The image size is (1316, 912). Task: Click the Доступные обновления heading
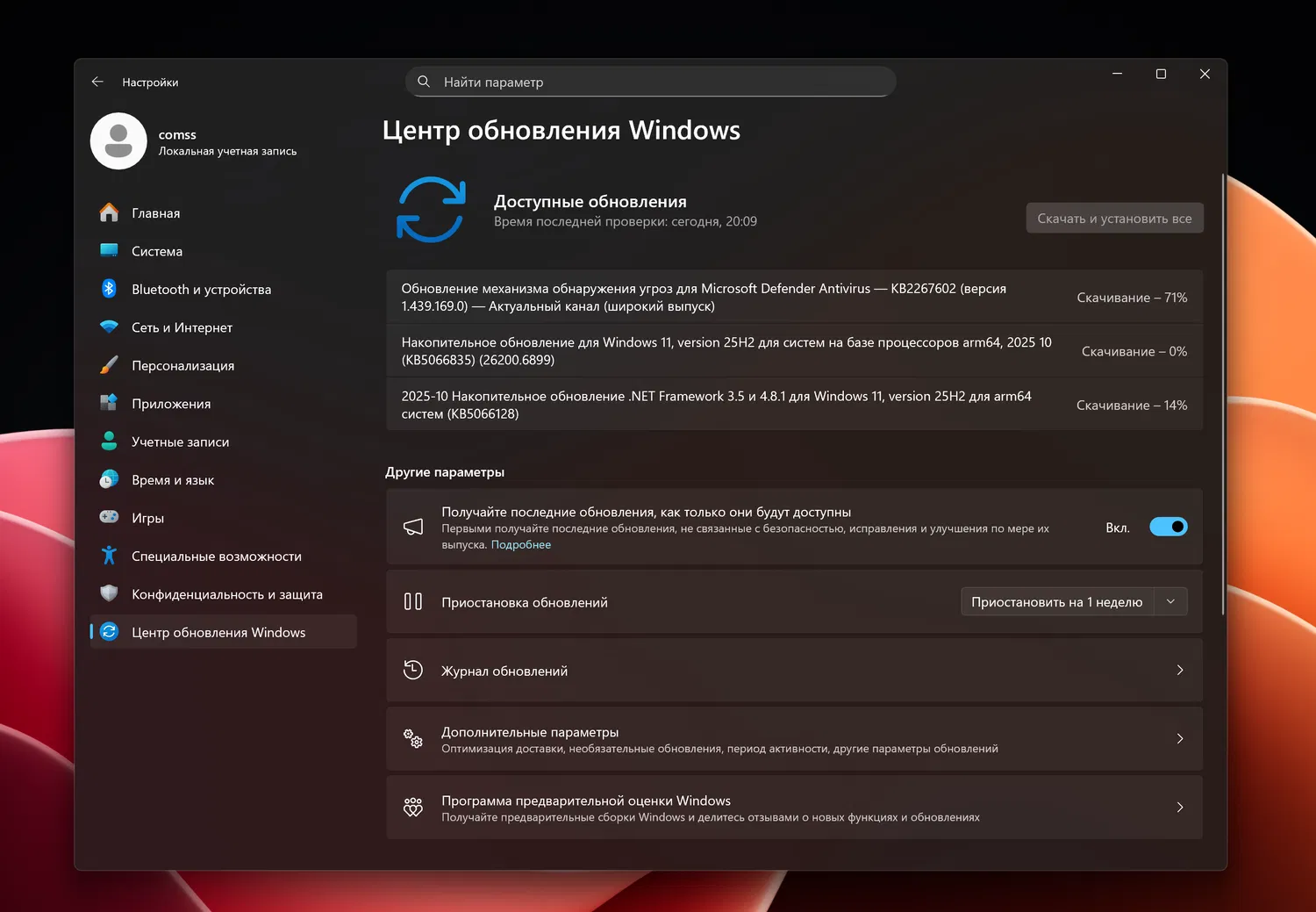(x=590, y=201)
